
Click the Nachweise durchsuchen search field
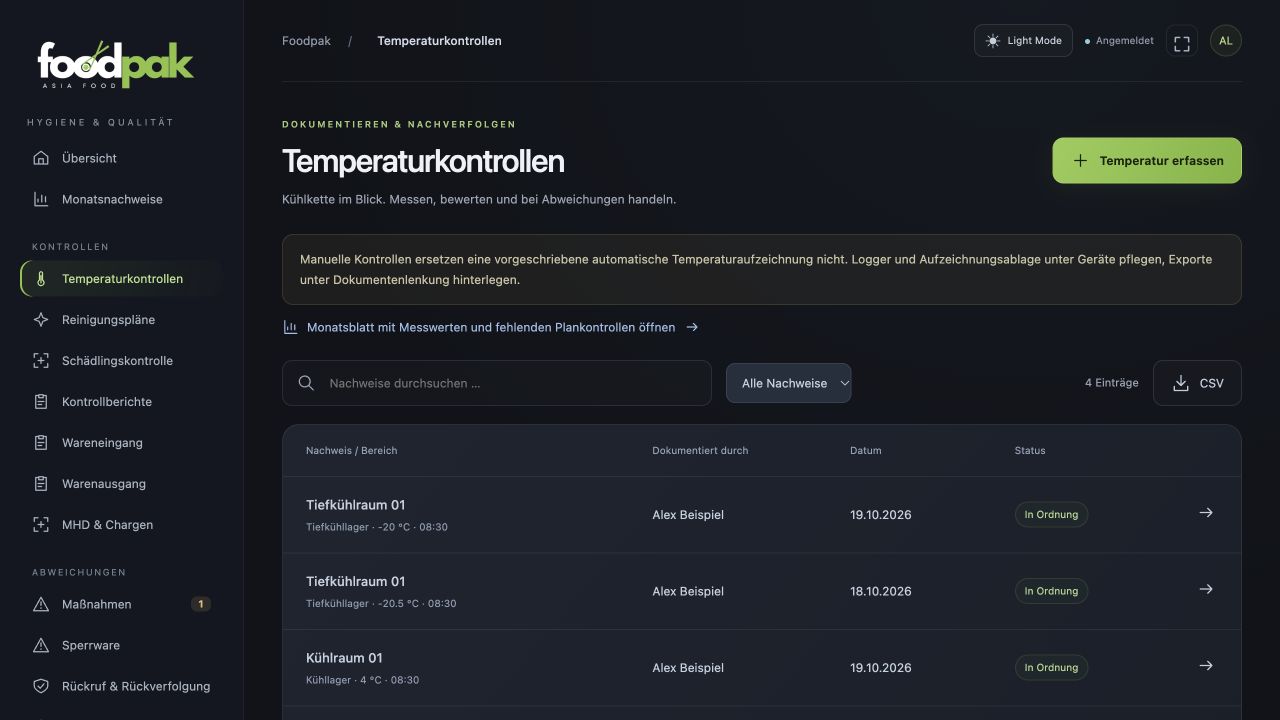click(x=497, y=383)
